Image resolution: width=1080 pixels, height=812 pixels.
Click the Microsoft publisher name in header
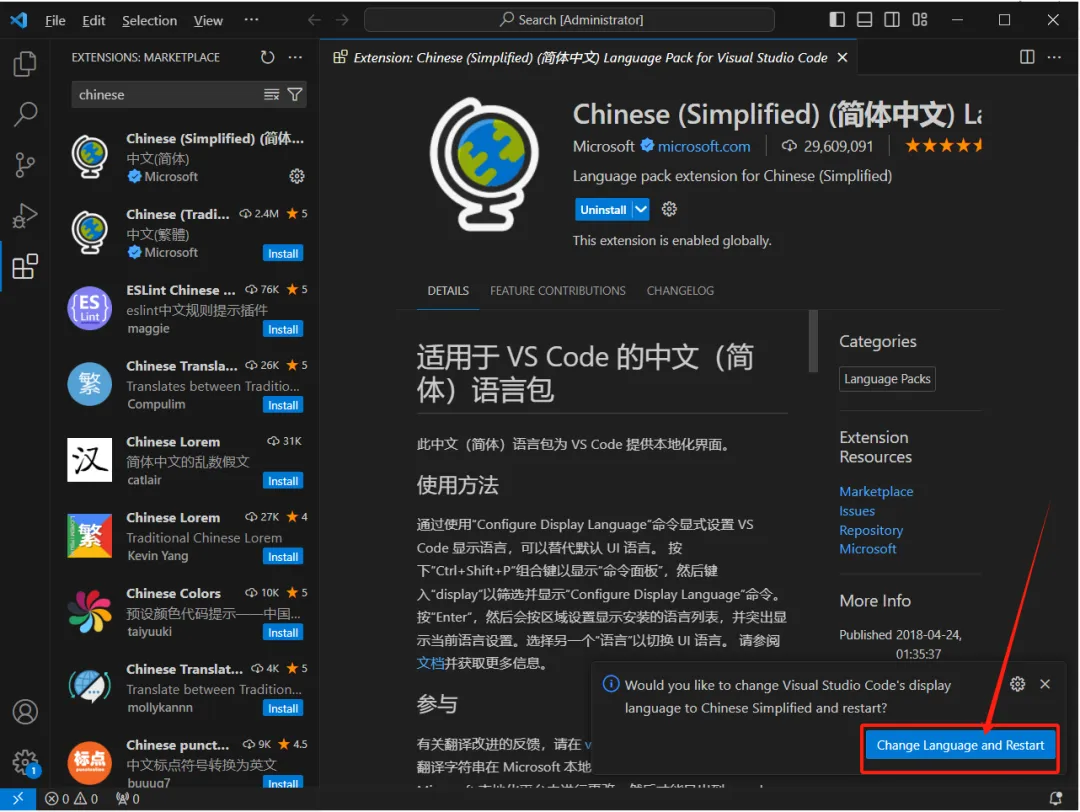pyautogui.click(x=603, y=146)
